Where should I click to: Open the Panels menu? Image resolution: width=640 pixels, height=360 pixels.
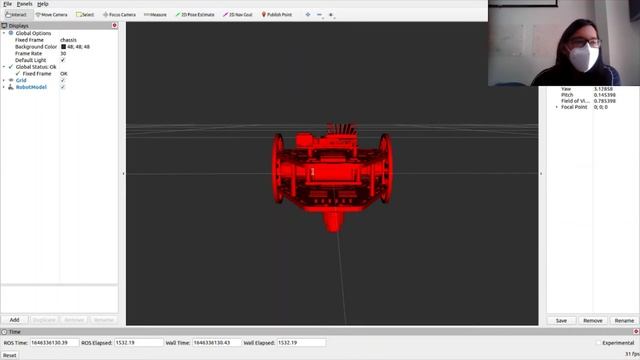[24, 4]
